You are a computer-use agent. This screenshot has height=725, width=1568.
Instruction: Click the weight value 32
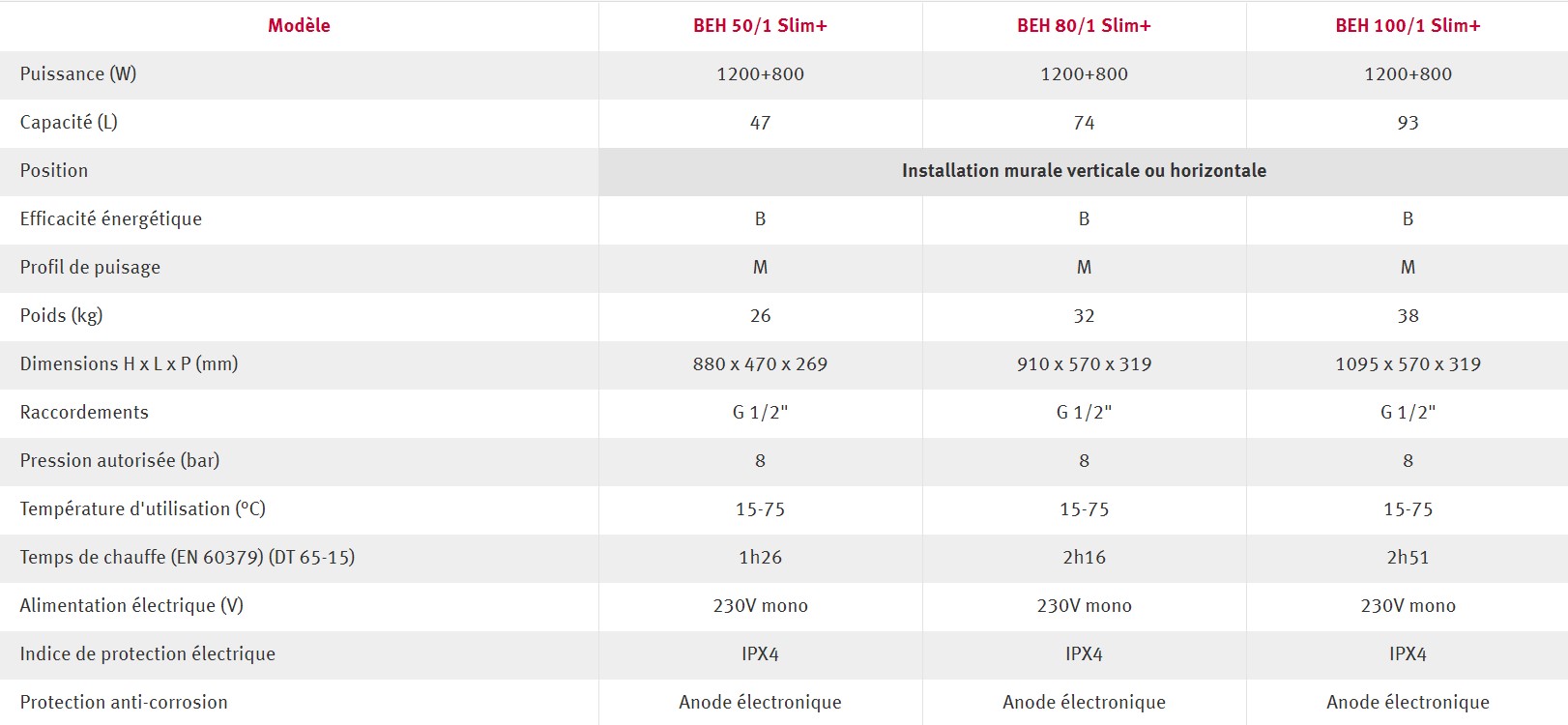pyautogui.click(x=1084, y=316)
